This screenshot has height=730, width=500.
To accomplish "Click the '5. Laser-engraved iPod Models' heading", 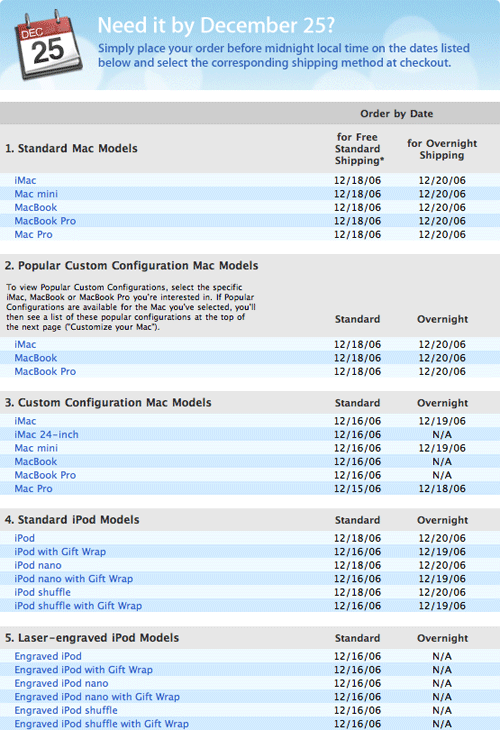I will (92, 638).
